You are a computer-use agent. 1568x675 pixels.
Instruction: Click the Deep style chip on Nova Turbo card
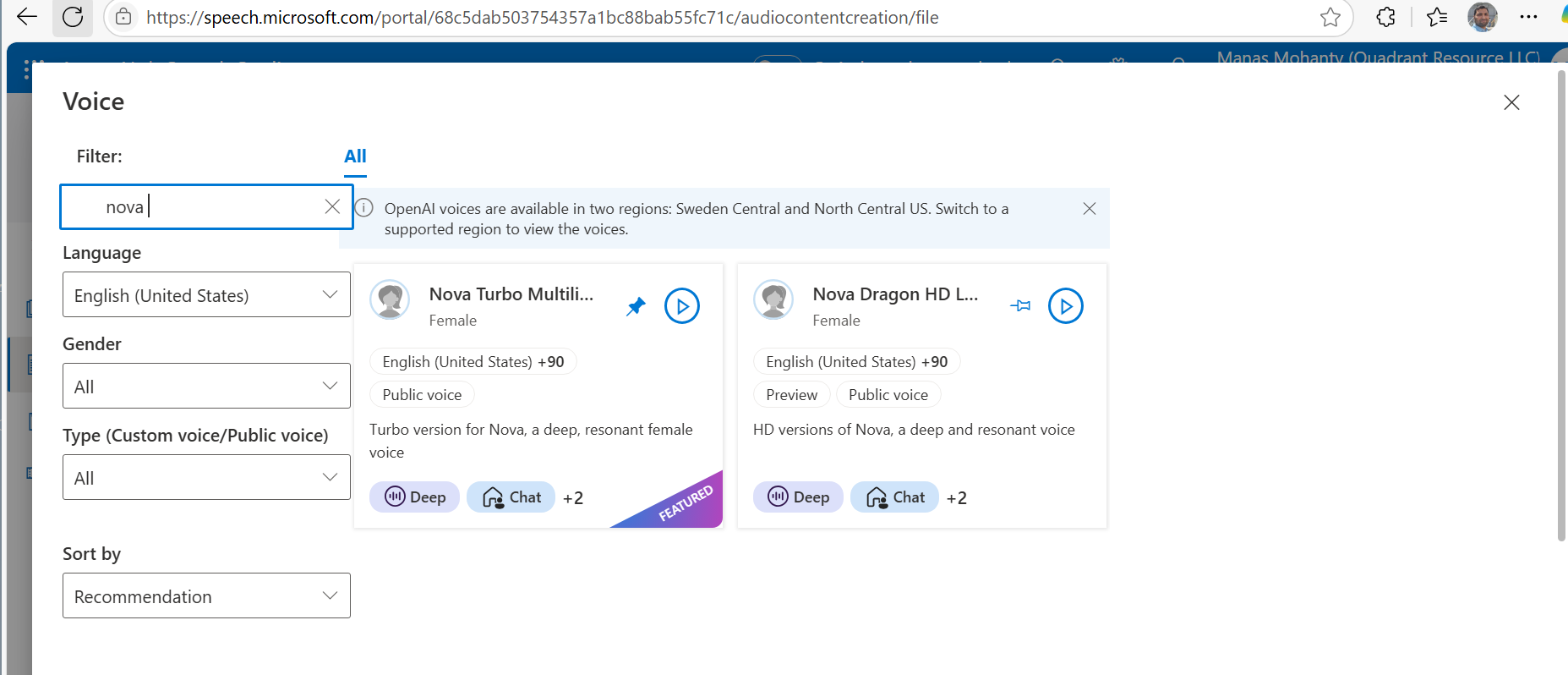coord(415,497)
